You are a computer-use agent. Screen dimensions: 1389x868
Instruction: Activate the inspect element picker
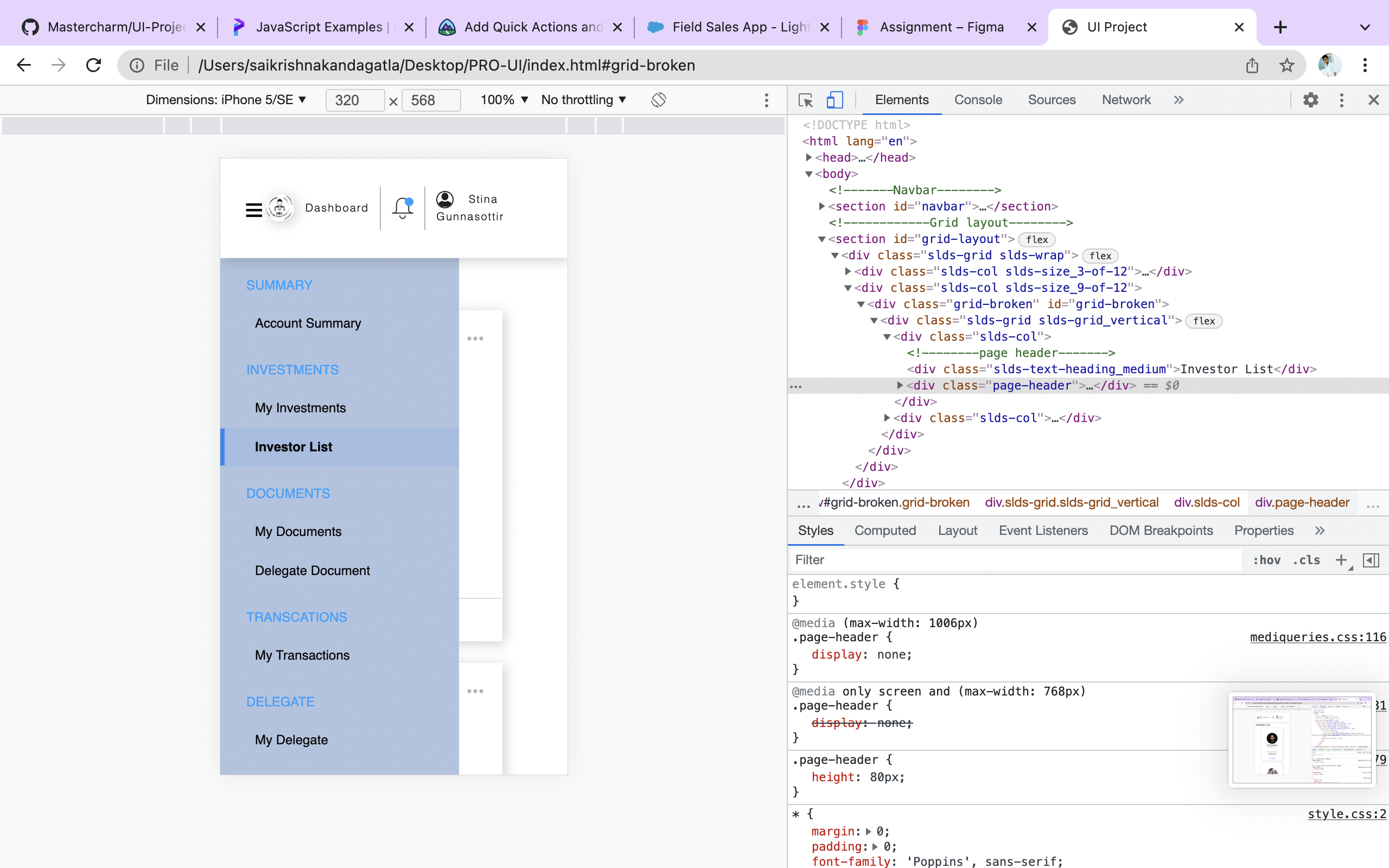point(805,100)
